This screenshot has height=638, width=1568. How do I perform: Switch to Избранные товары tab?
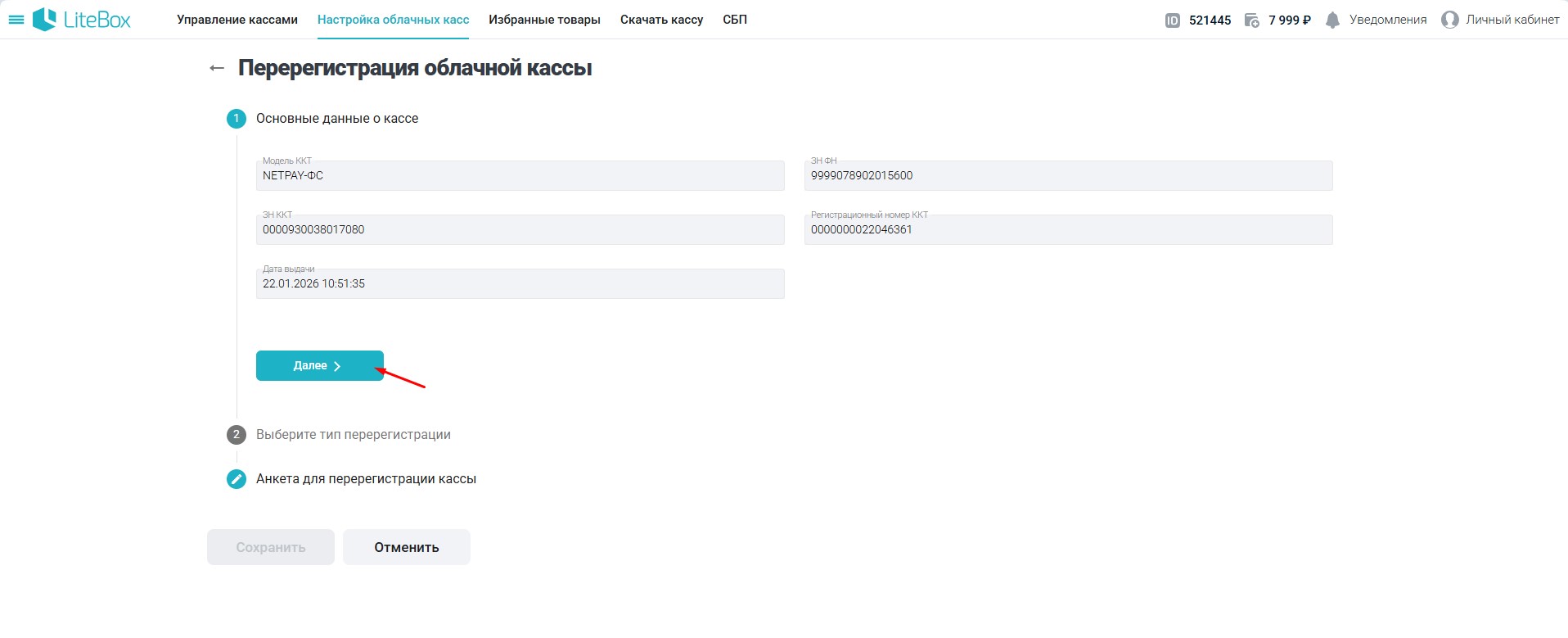point(544,20)
